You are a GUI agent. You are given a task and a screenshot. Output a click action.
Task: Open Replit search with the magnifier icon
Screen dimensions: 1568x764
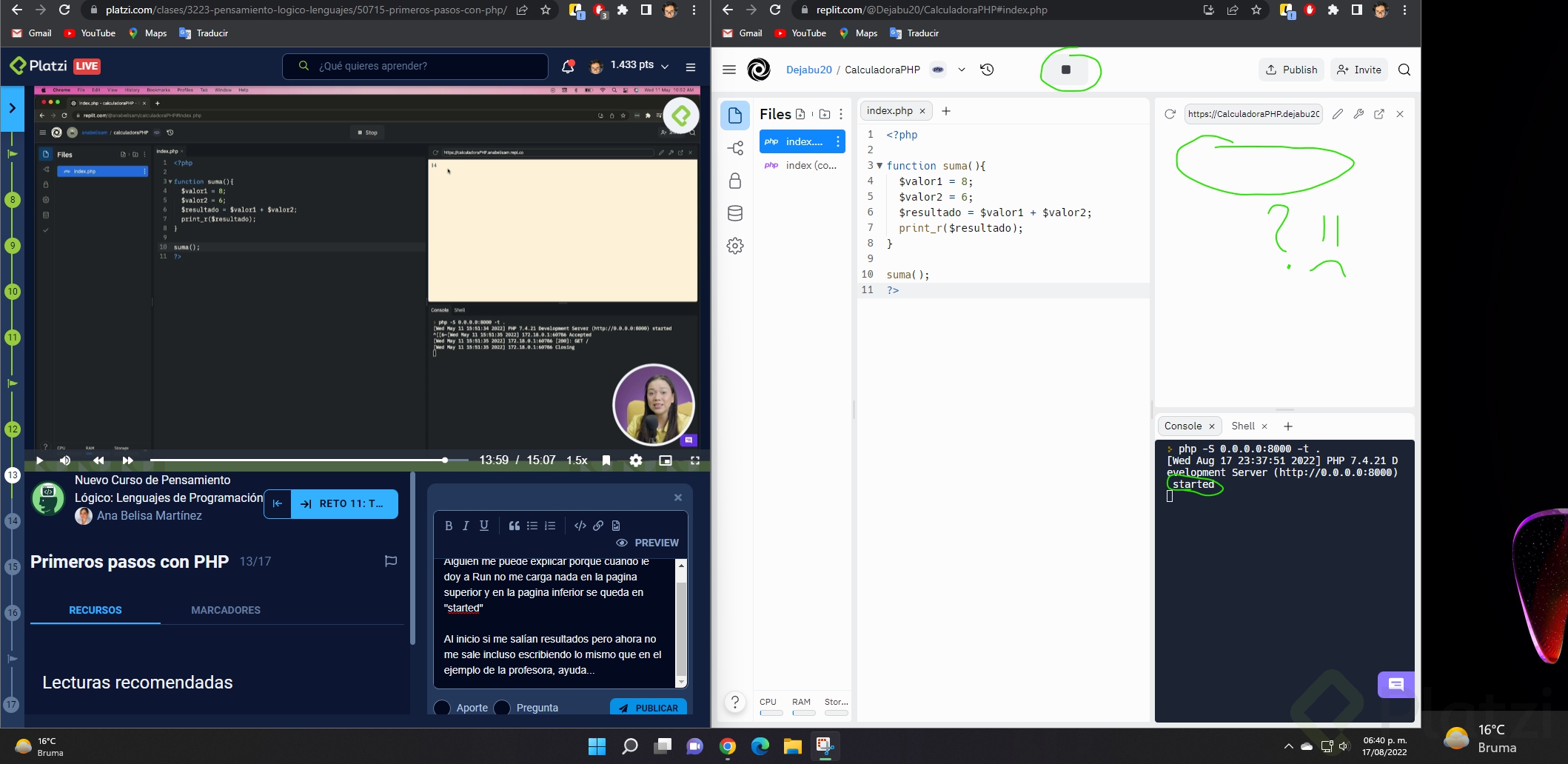pos(1404,70)
